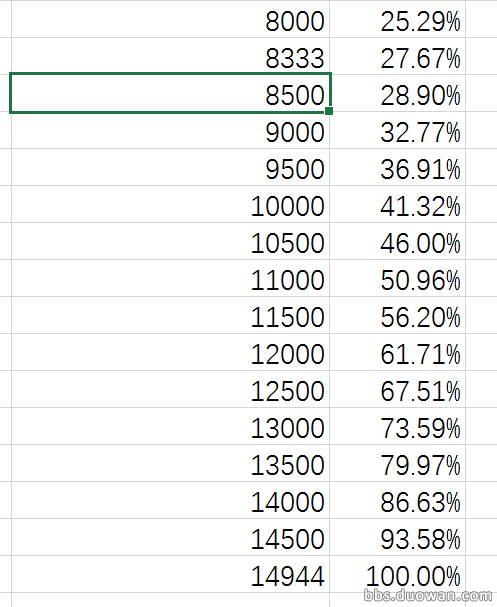497x607 pixels.
Task: Select the cell containing 11000
Action: [x=170, y=278]
